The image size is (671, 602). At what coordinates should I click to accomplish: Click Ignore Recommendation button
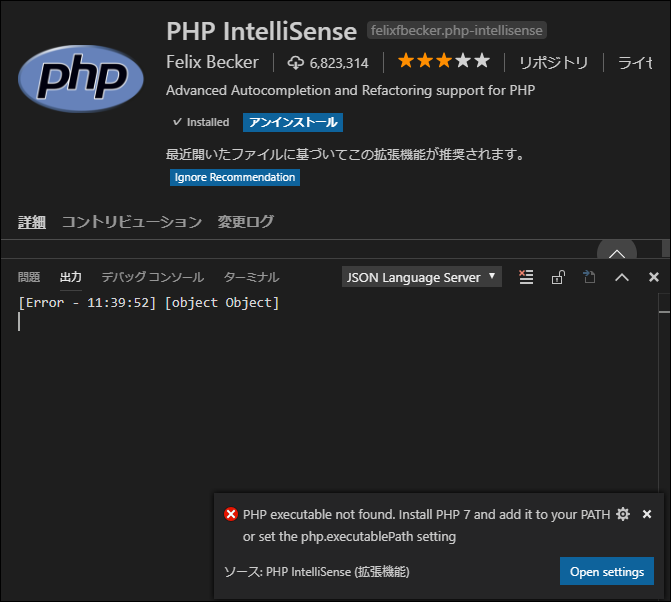point(235,177)
